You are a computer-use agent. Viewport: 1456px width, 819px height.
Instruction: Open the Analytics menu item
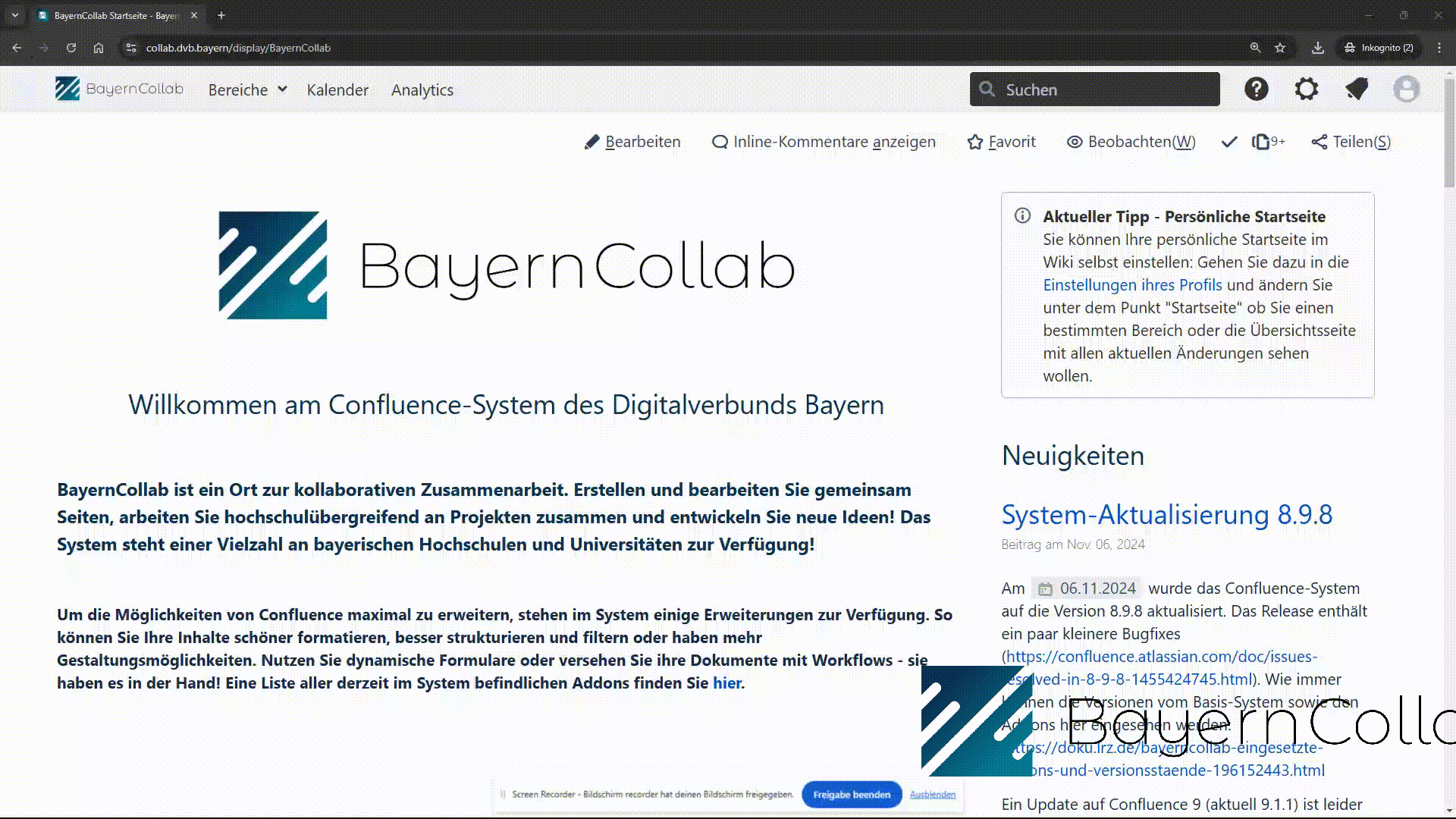coord(422,89)
